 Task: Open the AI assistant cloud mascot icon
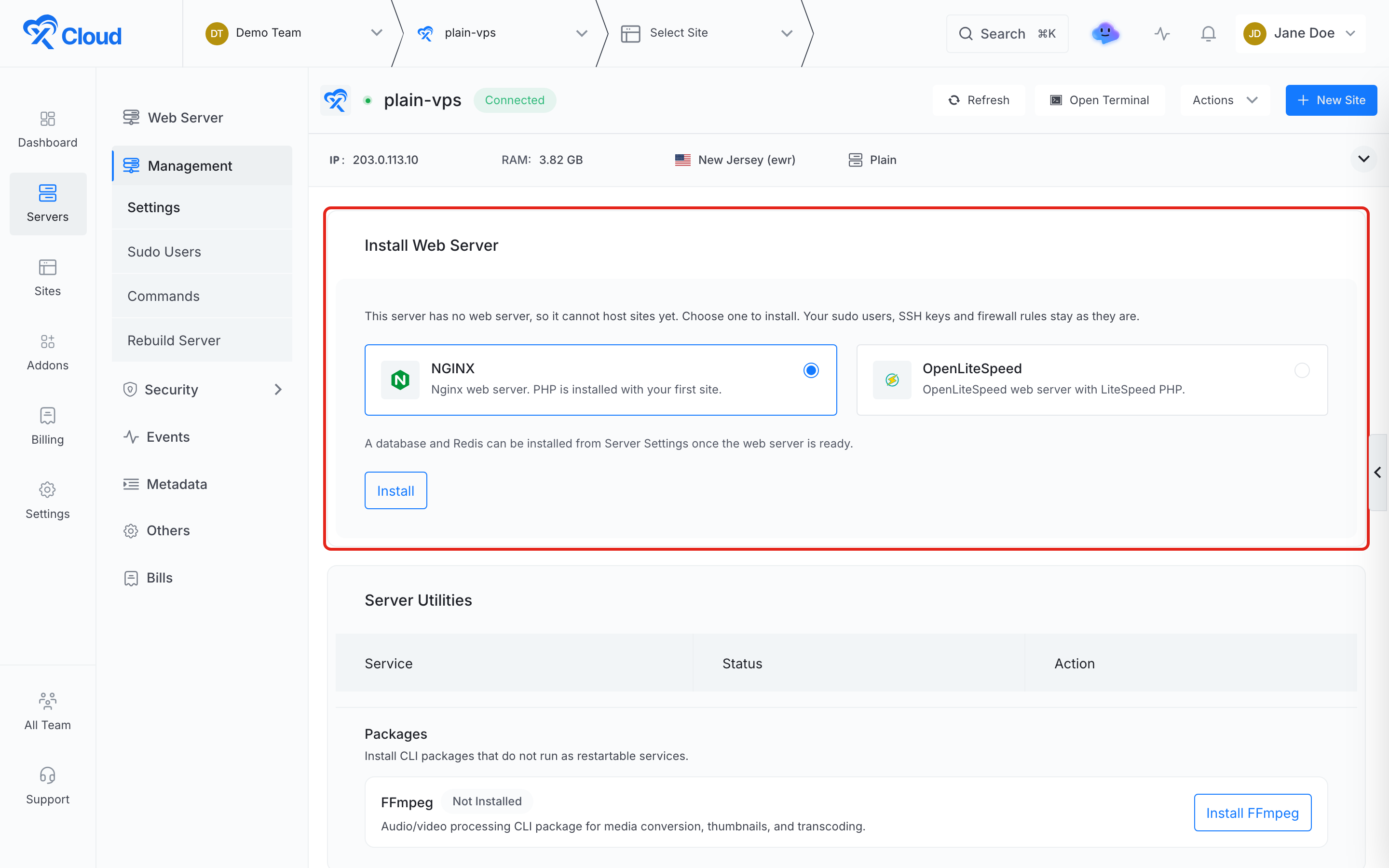tap(1105, 33)
